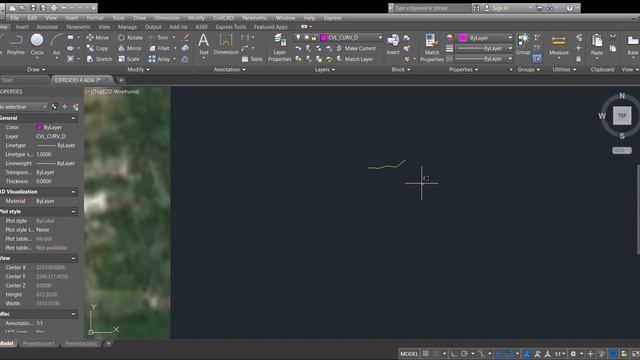Insert a Table
The width and height of the screenshot is (640, 360).
[252, 59]
